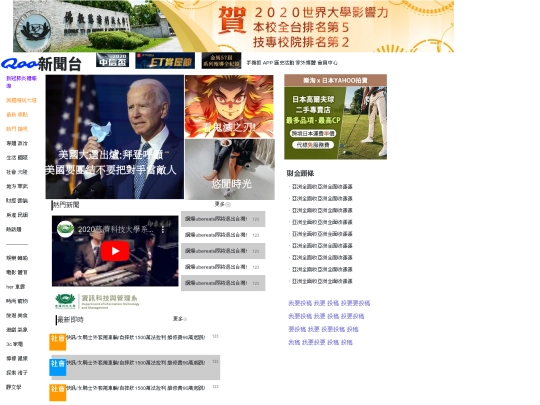Viewport: 540px width, 405px height.
Task: Open the 美國大選出爐 Biden headline image
Action: tap(115, 137)
